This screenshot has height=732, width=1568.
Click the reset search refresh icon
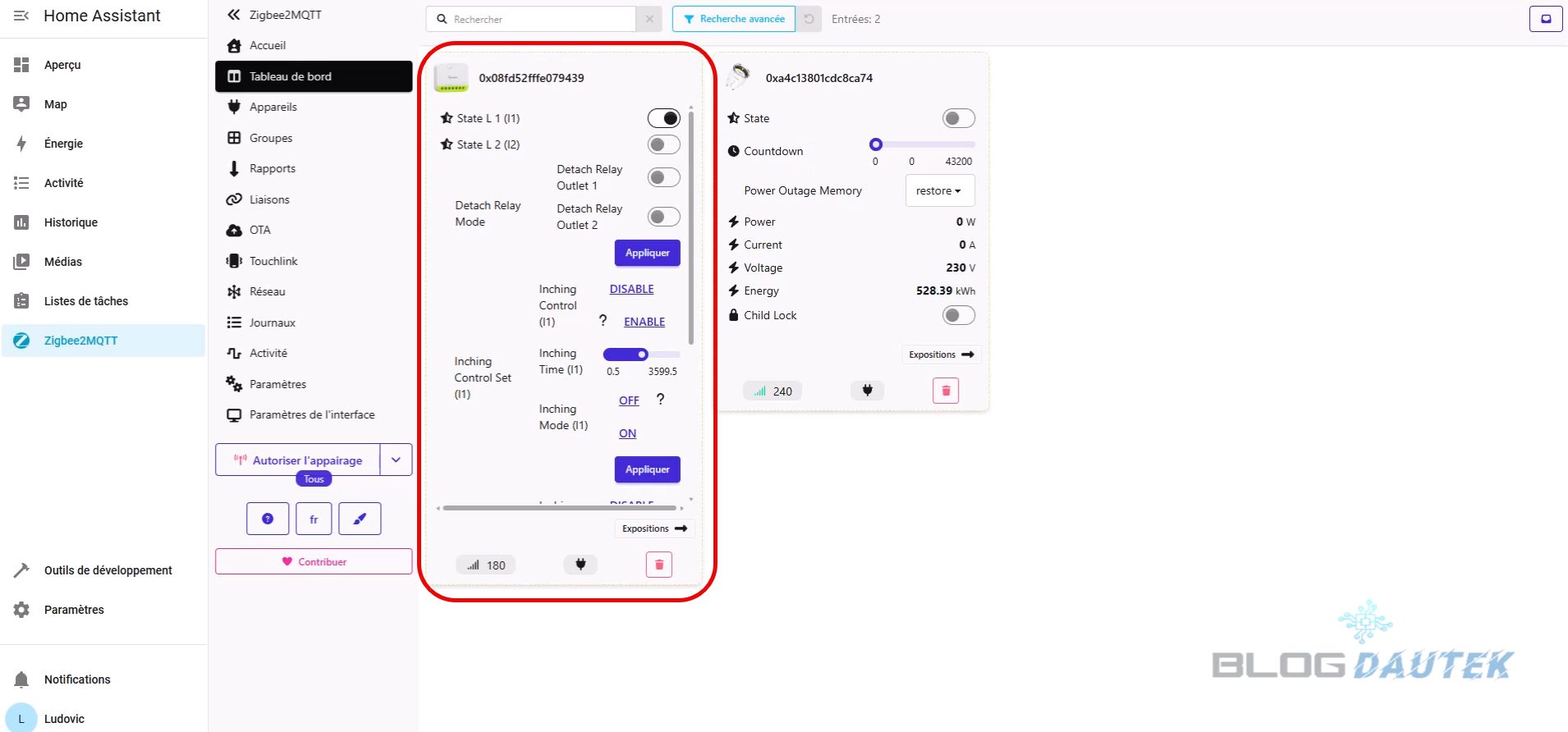[x=809, y=19]
